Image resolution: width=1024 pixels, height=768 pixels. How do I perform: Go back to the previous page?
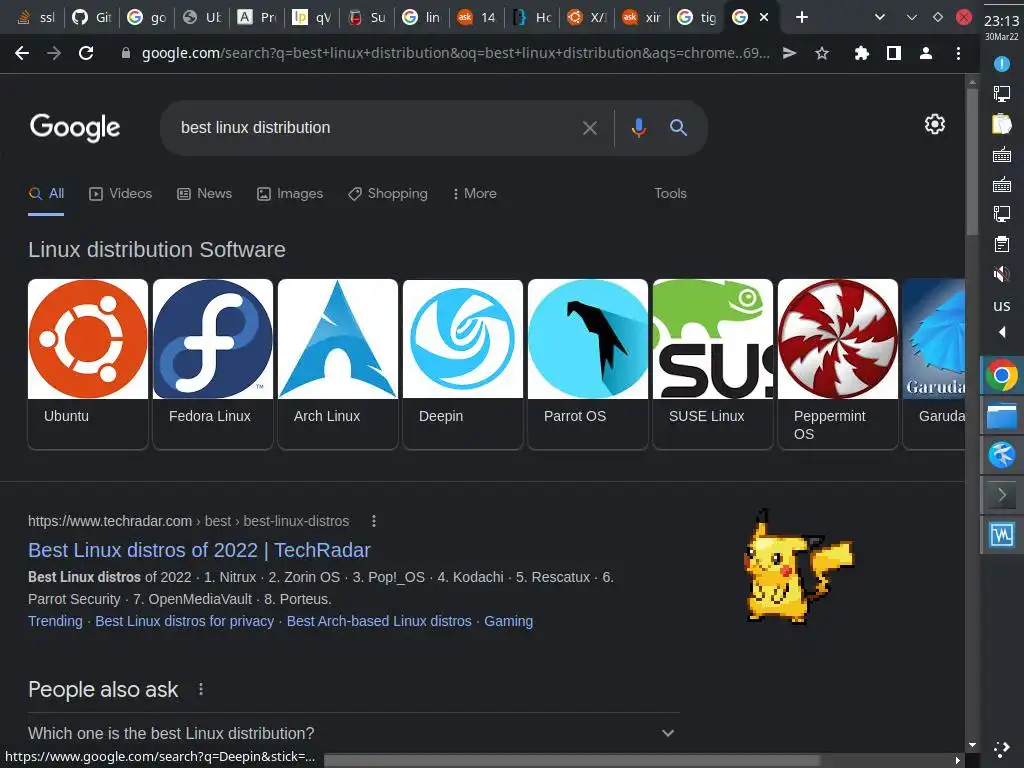click(x=22, y=54)
